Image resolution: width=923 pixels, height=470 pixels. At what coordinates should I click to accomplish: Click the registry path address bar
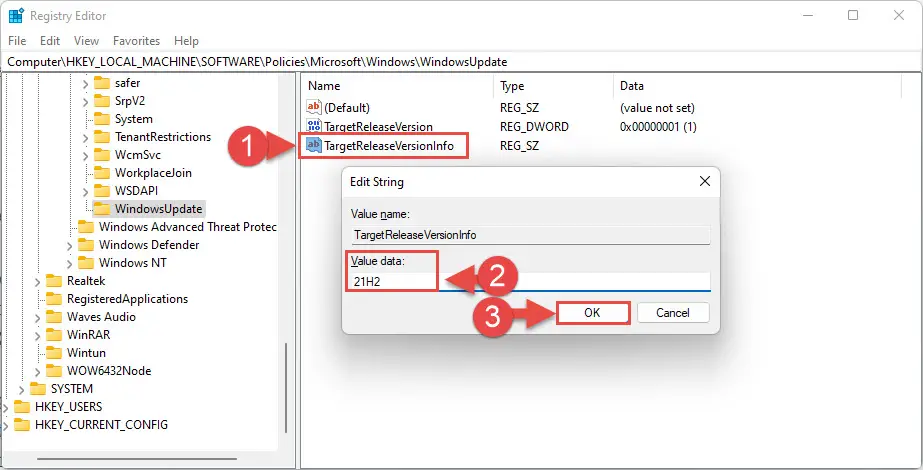462,62
